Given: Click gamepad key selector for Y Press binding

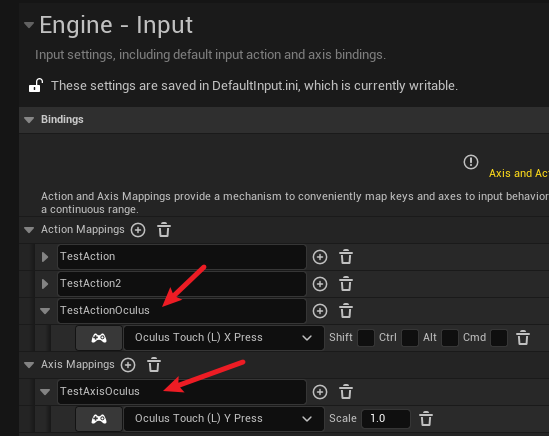Looking at the screenshot, I should pyautogui.click(x=99, y=419).
